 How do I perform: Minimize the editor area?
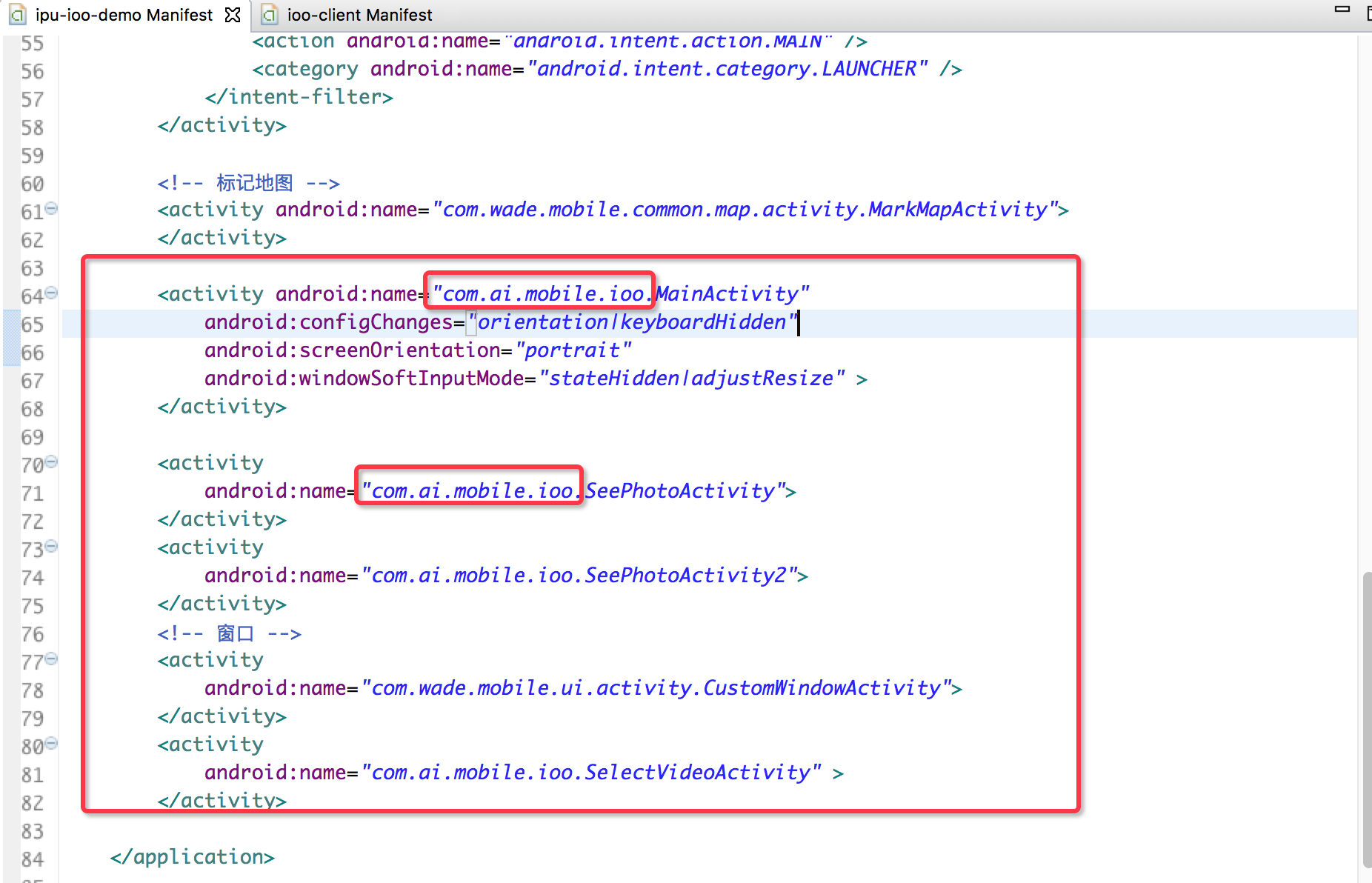(x=1342, y=10)
